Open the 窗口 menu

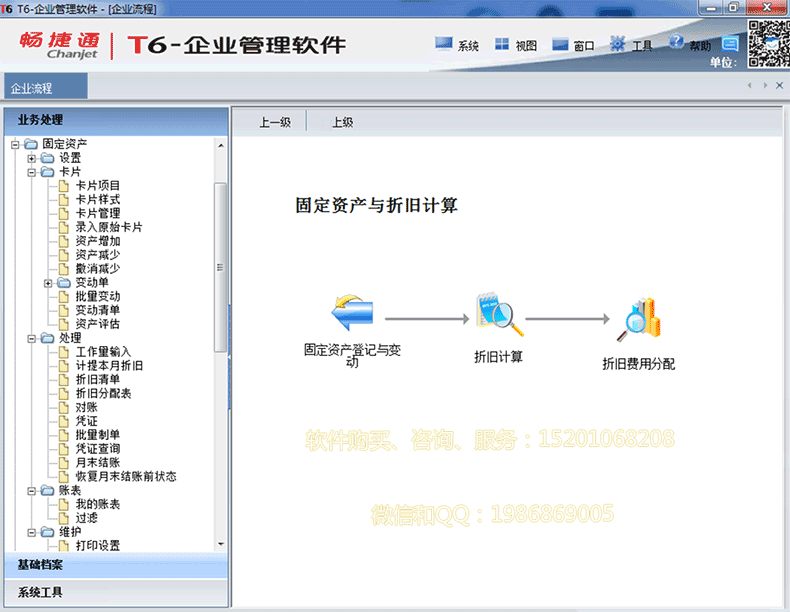point(584,46)
